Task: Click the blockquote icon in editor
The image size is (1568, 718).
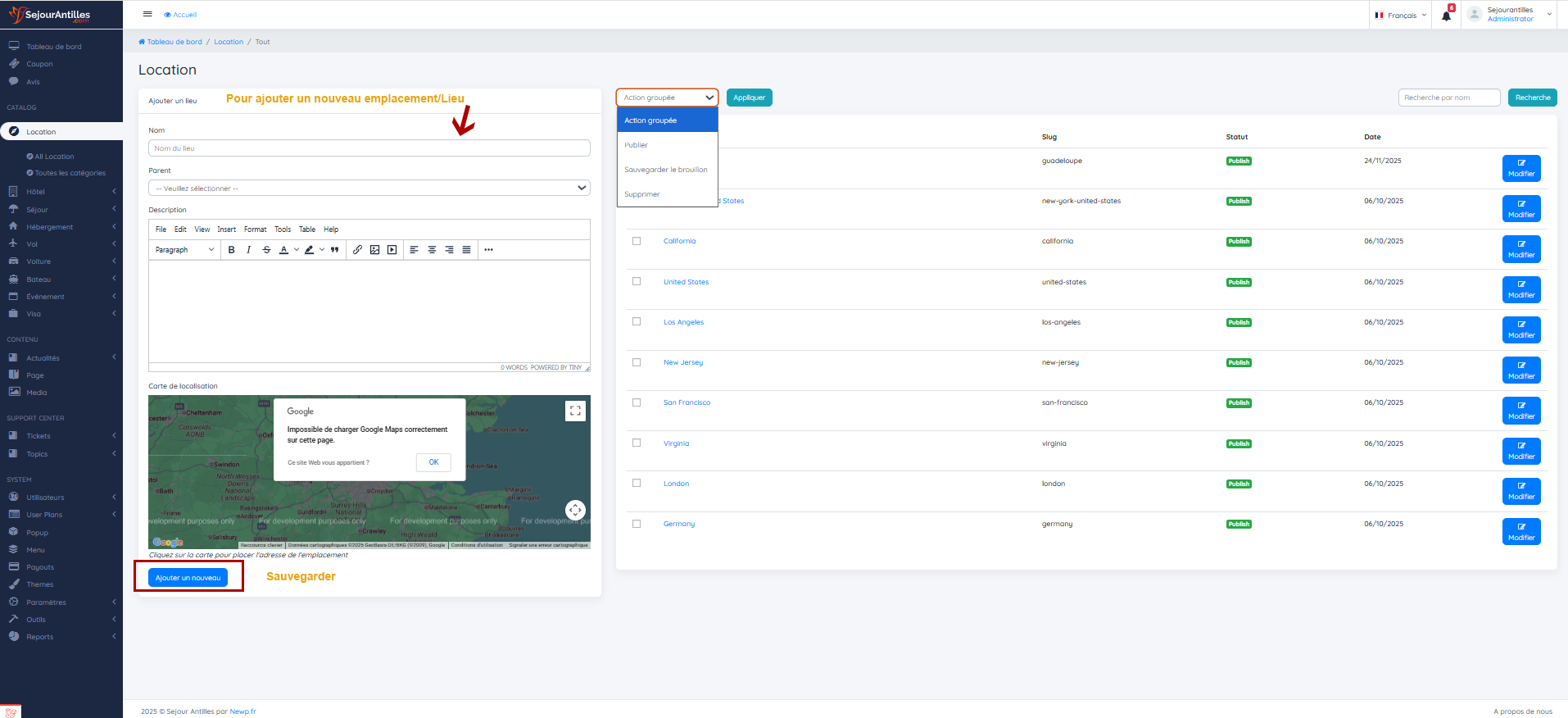Action: point(334,250)
